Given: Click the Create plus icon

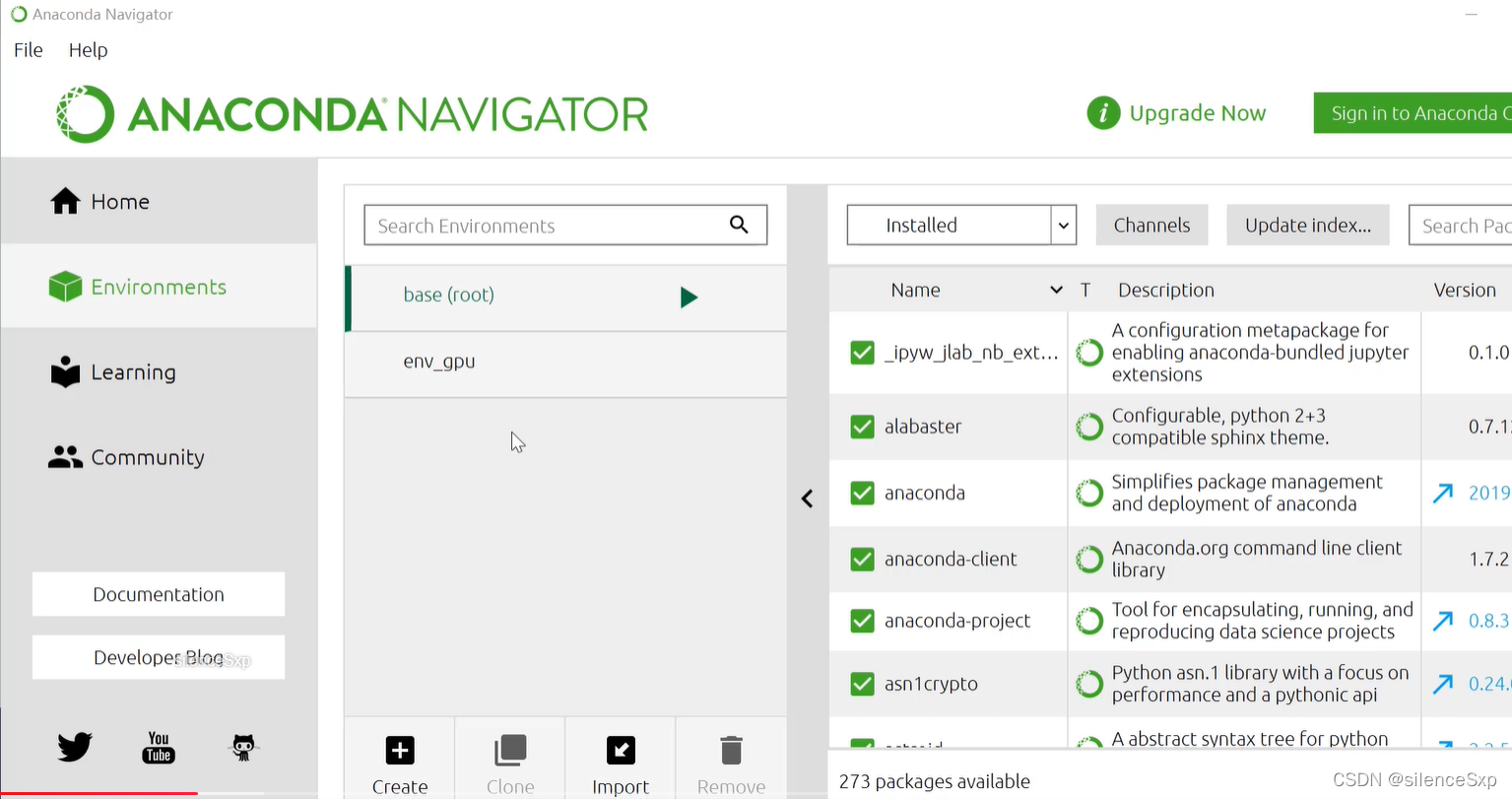Looking at the screenshot, I should coord(400,751).
